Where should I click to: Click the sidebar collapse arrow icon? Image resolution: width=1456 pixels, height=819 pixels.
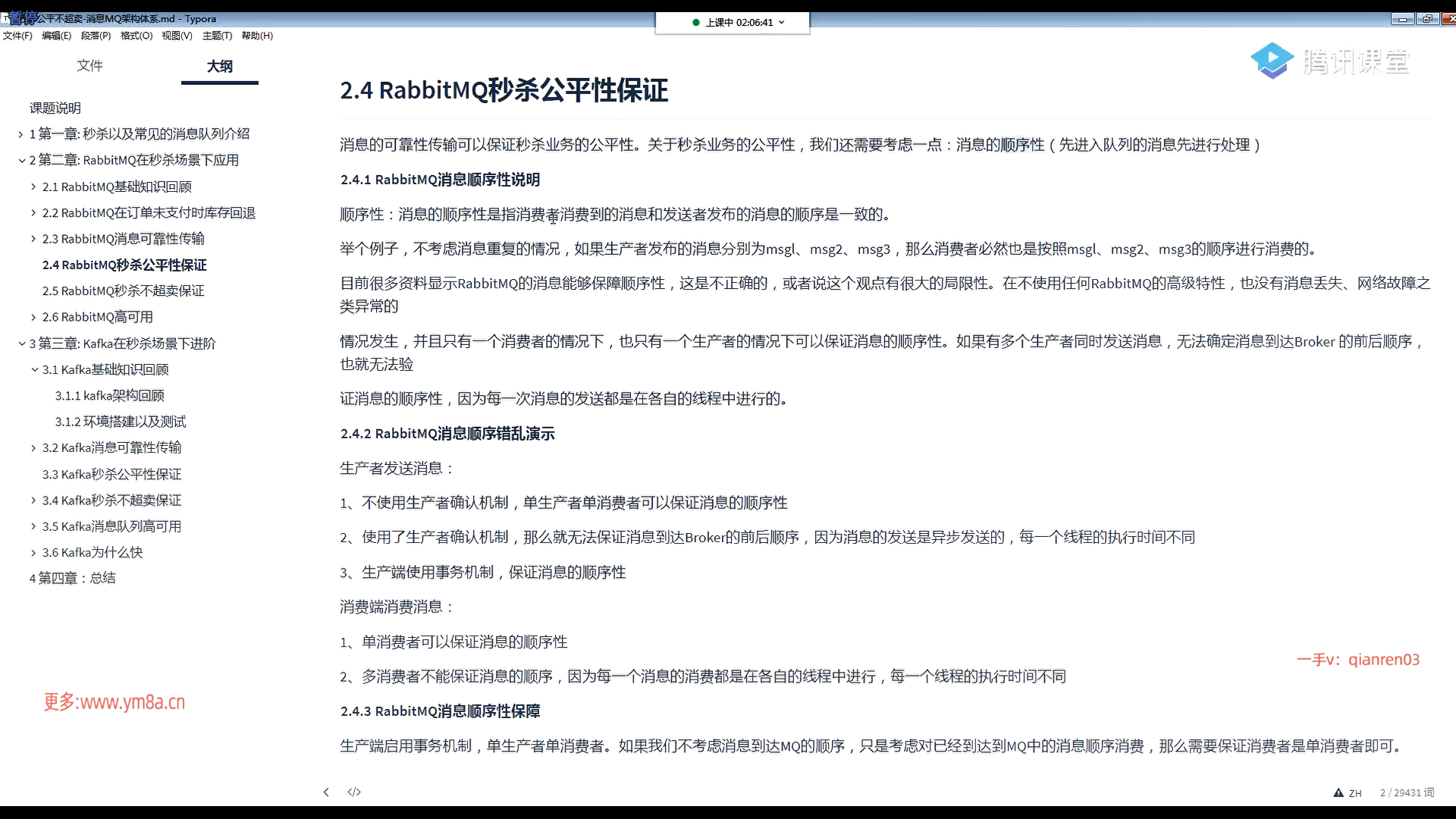click(x=326, y=792)
